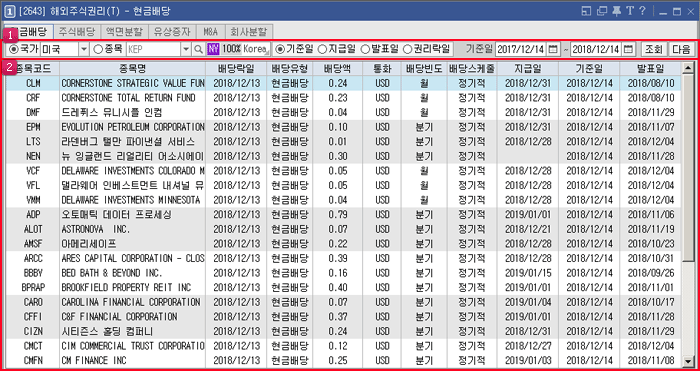Click the EVOLUTION PETROLEUM CORPORATION name cell

[133, 127]
